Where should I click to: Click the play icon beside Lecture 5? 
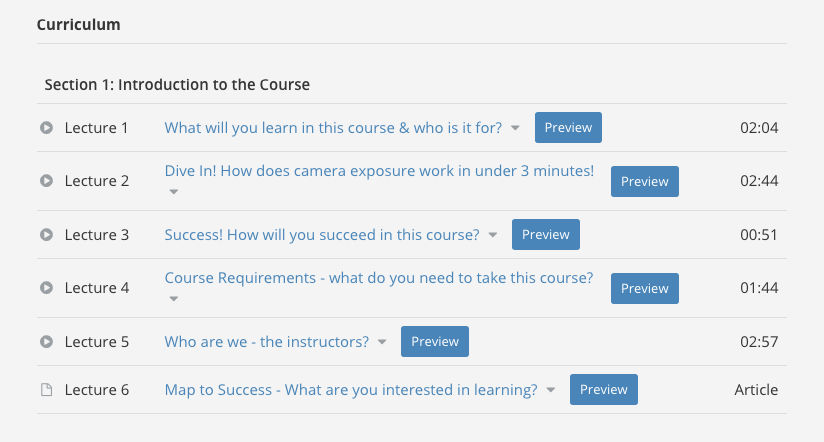pos(46,342)
